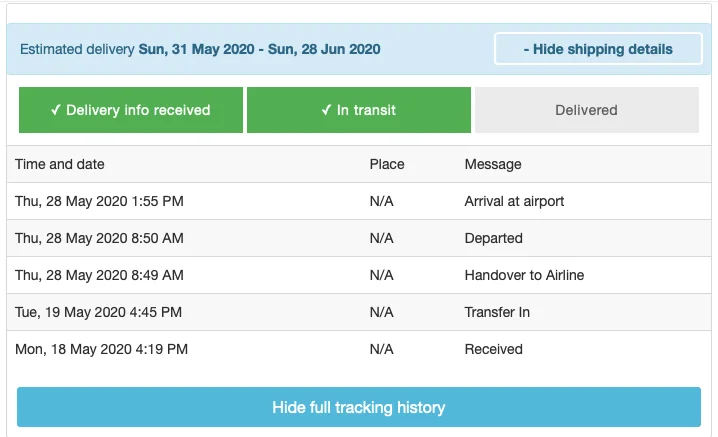Image resolution: width=718 pixels, height=437 pixels.
Task: Click the Arrival at airport message
Action: point(514,201)
